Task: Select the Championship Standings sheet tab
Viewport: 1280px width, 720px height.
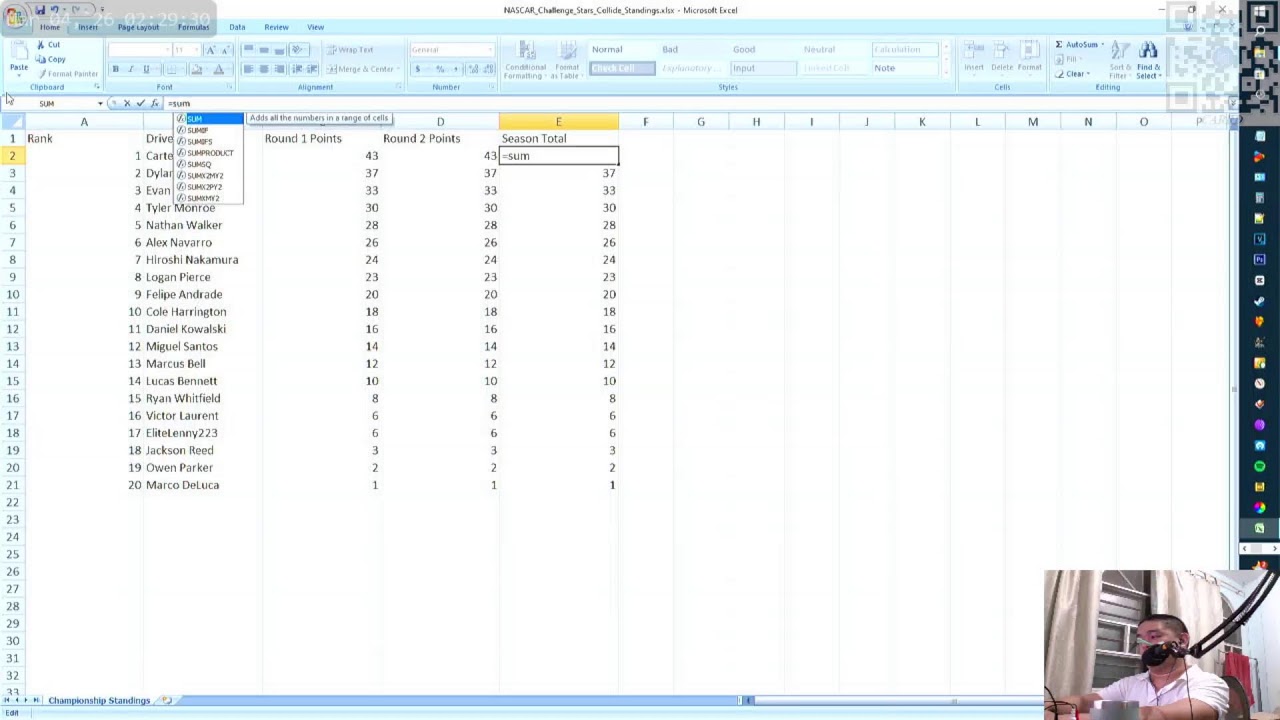Action: click(99, 700)
